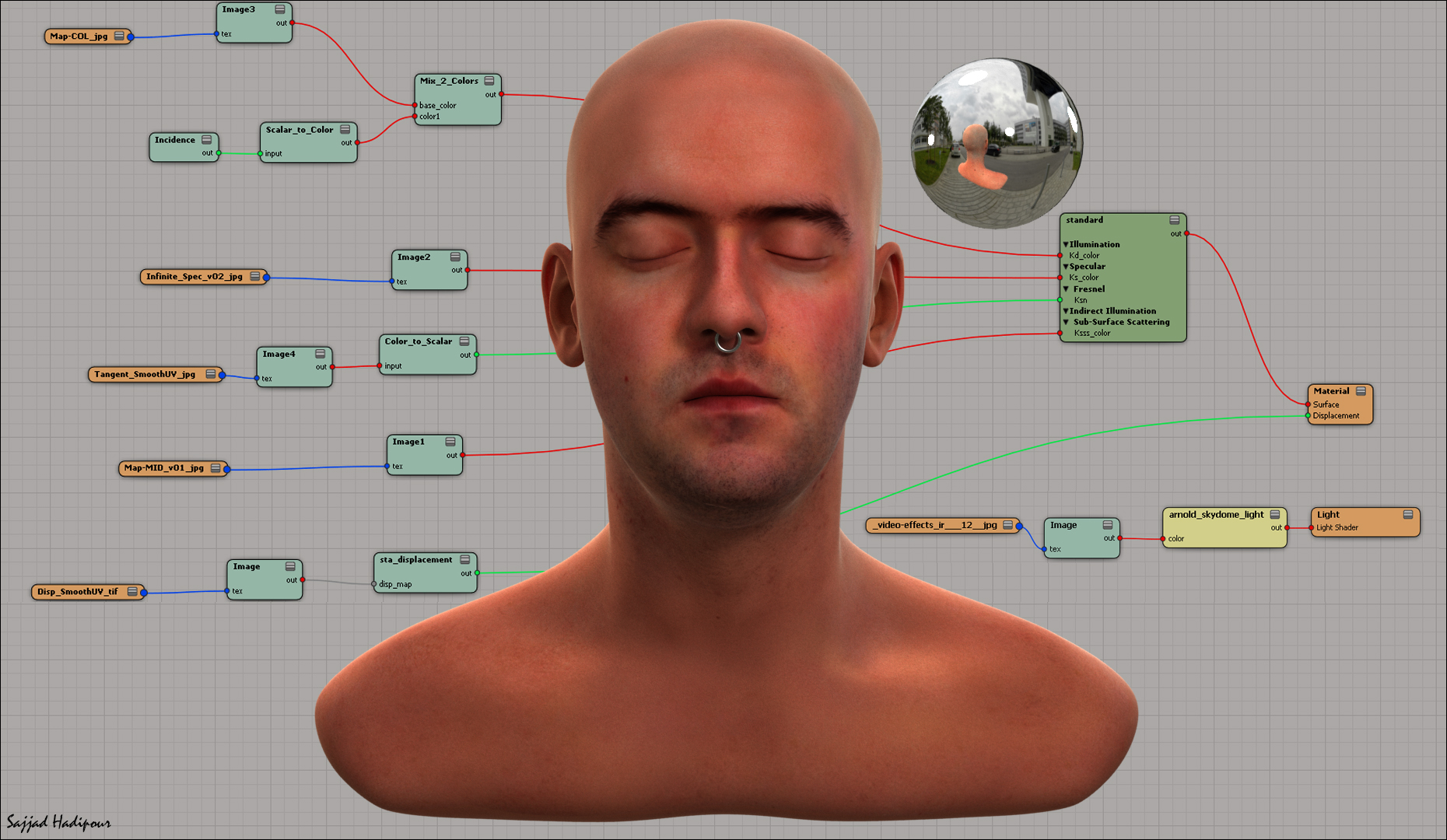Image resolution: width=1447 pixels, height=840 pixels.
Task: Click the Surface port on Material node
Action: (1308, 404)
